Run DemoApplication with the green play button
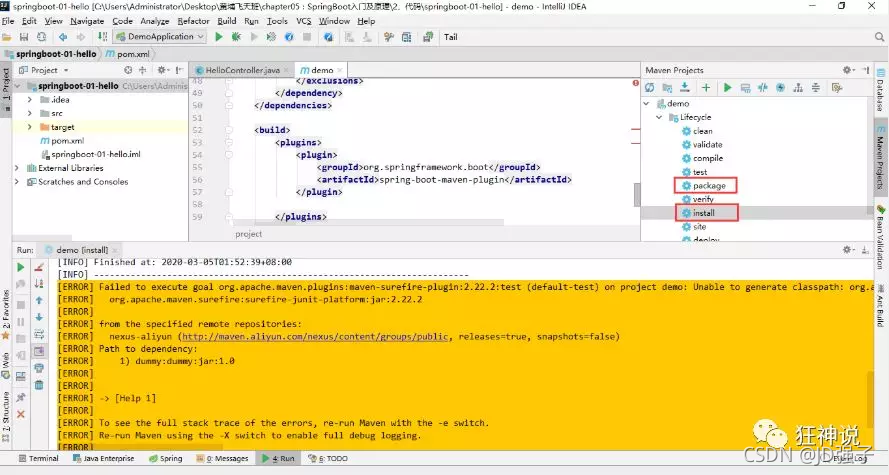The width and height of the screenshot is (889, 475). (218, 37)
